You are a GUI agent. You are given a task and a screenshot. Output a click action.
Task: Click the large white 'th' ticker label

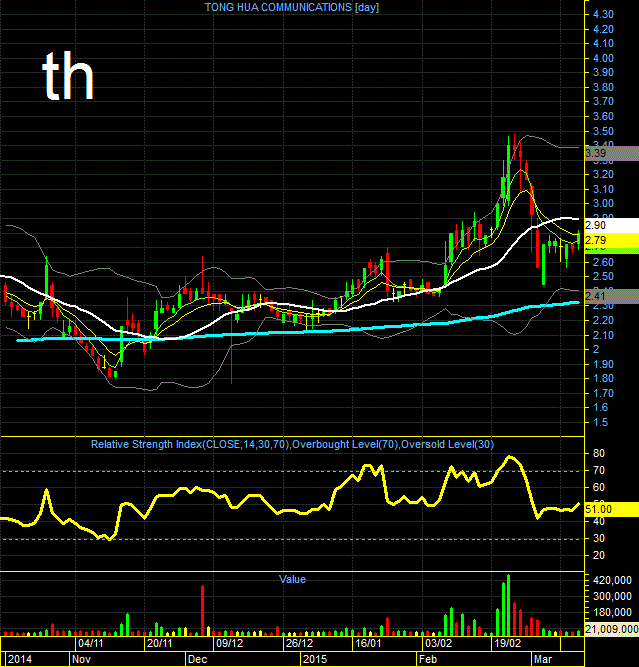tap(68, 77)
